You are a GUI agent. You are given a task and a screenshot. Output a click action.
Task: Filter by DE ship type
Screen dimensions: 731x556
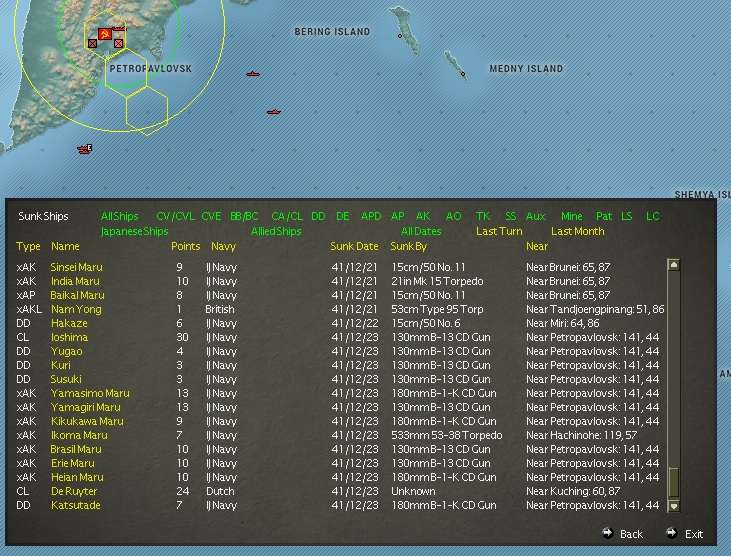pos(343,216)
